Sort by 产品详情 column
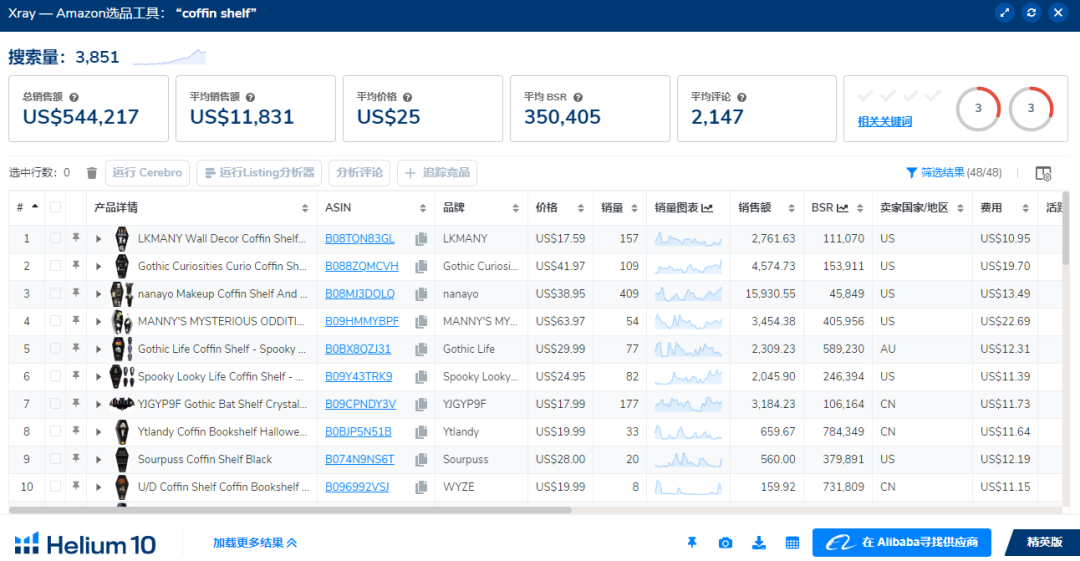1080x561 pixels. pos(304,208)
